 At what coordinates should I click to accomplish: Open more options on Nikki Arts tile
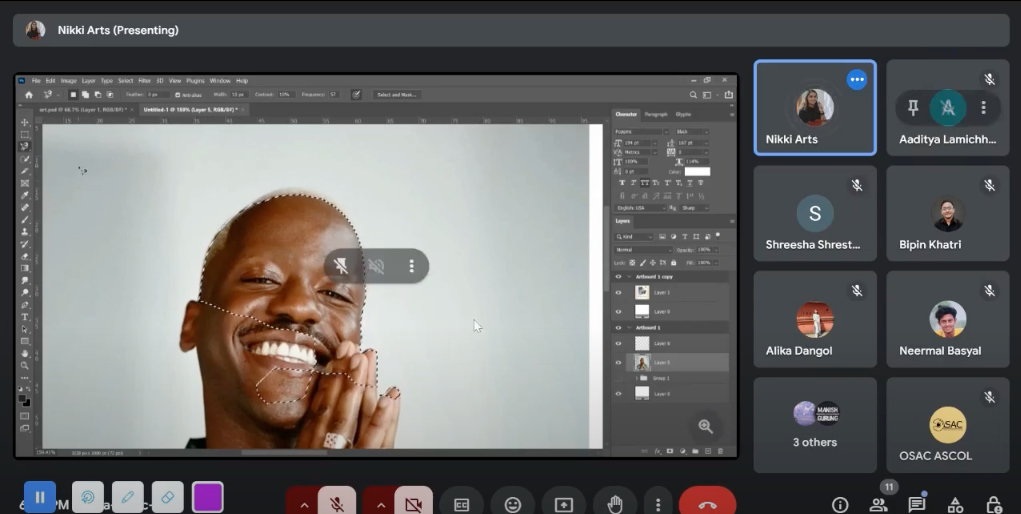point(856,79)
